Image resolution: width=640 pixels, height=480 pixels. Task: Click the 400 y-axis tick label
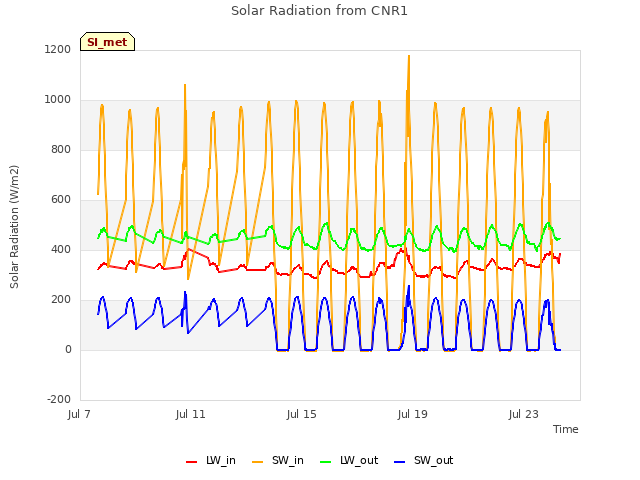point(61,249)
